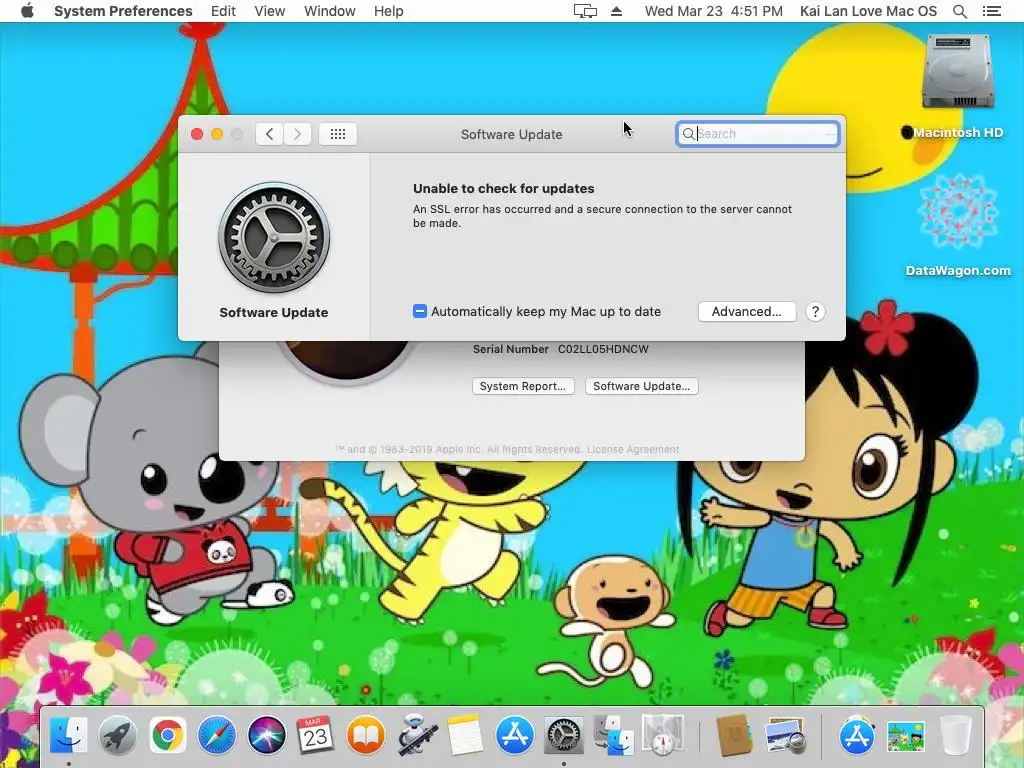Viewport: 1024px width, 768px height.
Task: Close the Software Update window
Action: tap(197, 134)
